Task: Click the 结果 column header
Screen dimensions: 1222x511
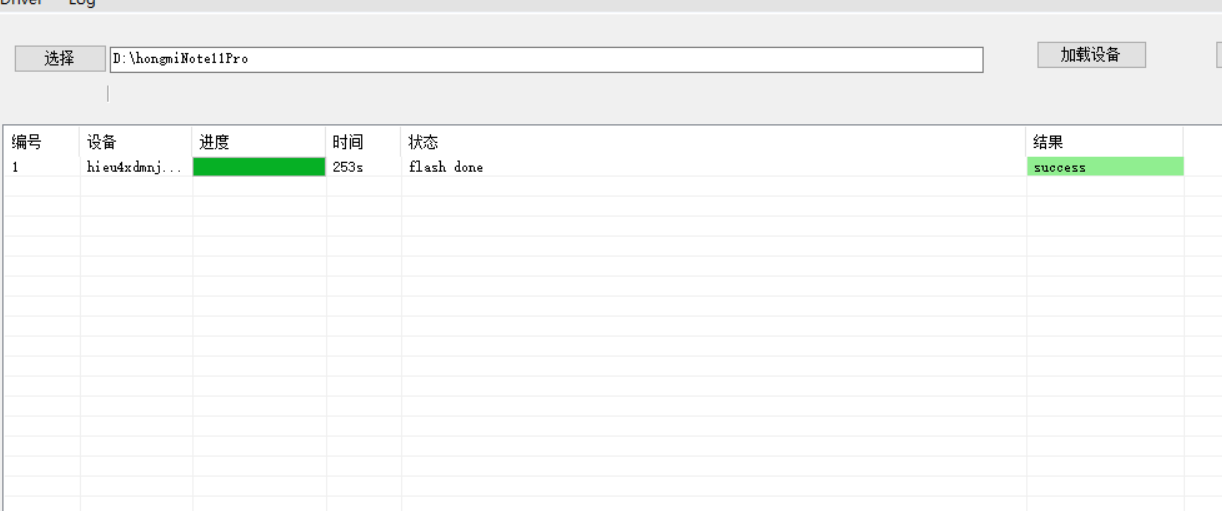Action: coord(1105,142)
